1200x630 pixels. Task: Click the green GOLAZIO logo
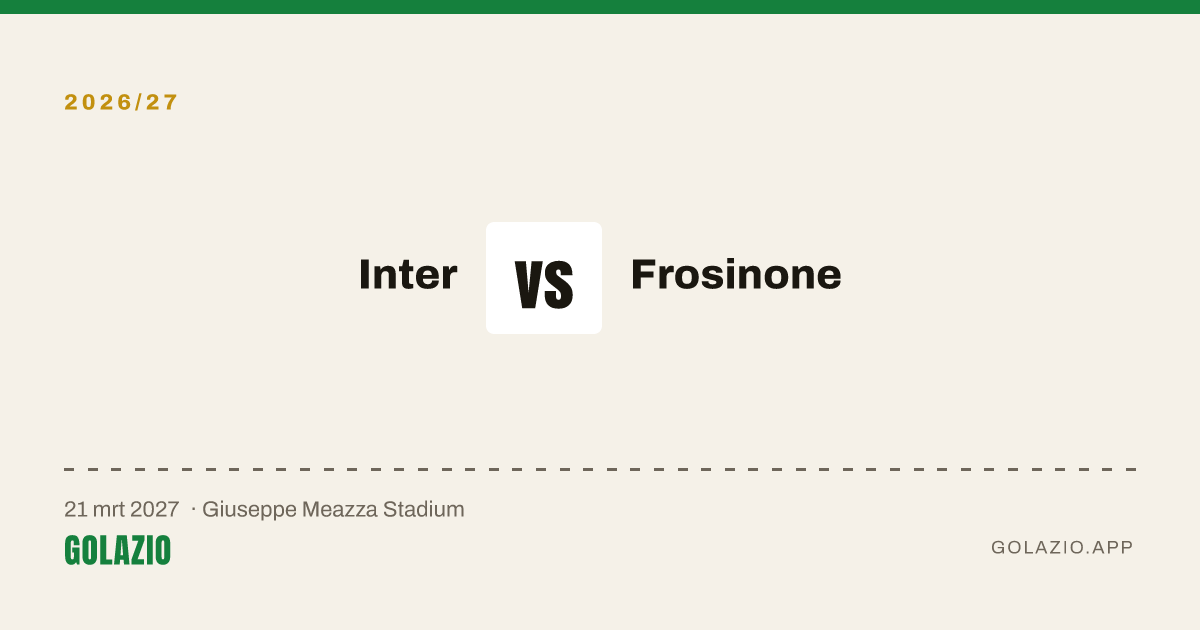[117, 550]
